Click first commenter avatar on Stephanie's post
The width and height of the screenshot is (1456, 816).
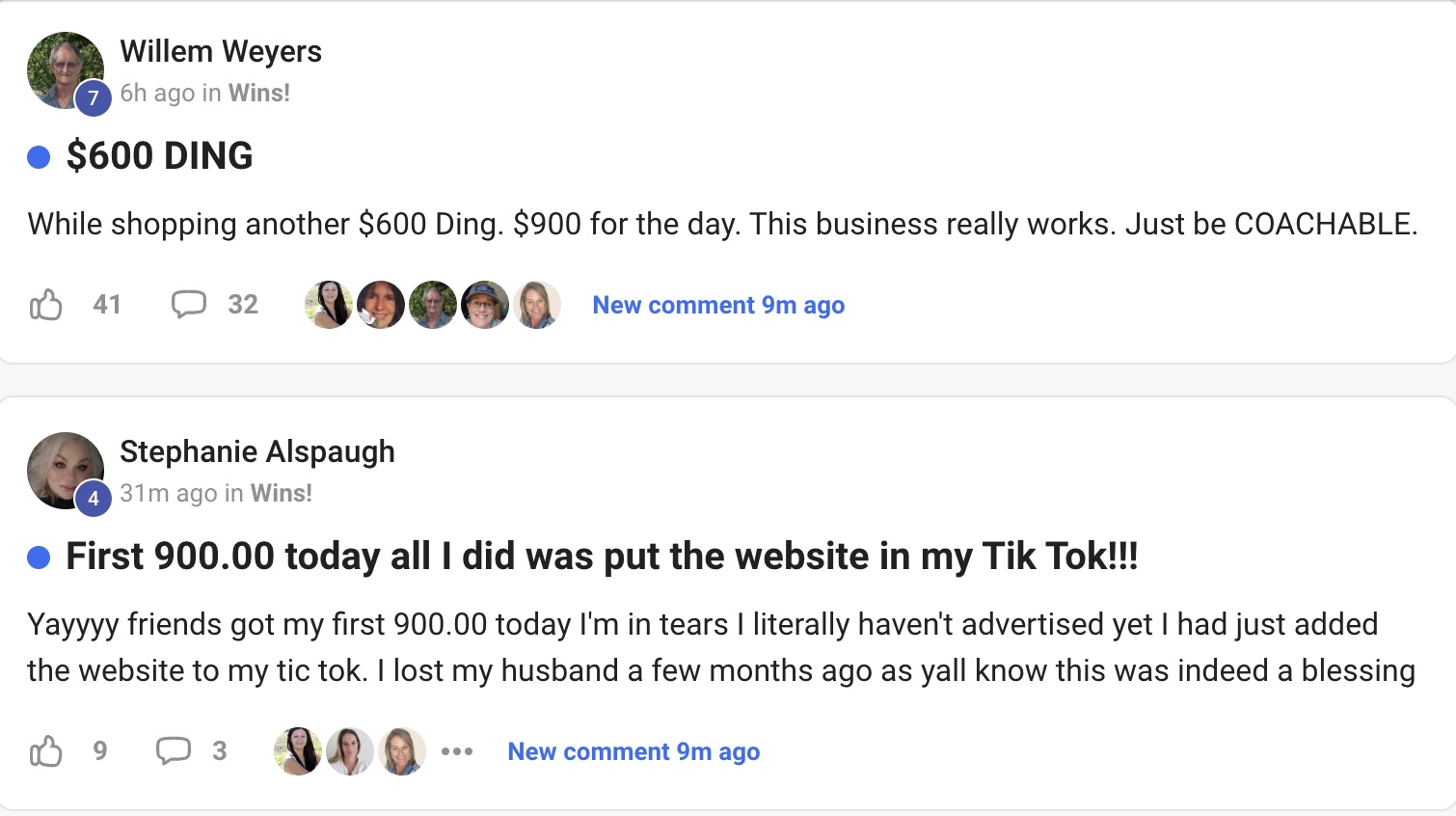[298, 751]
